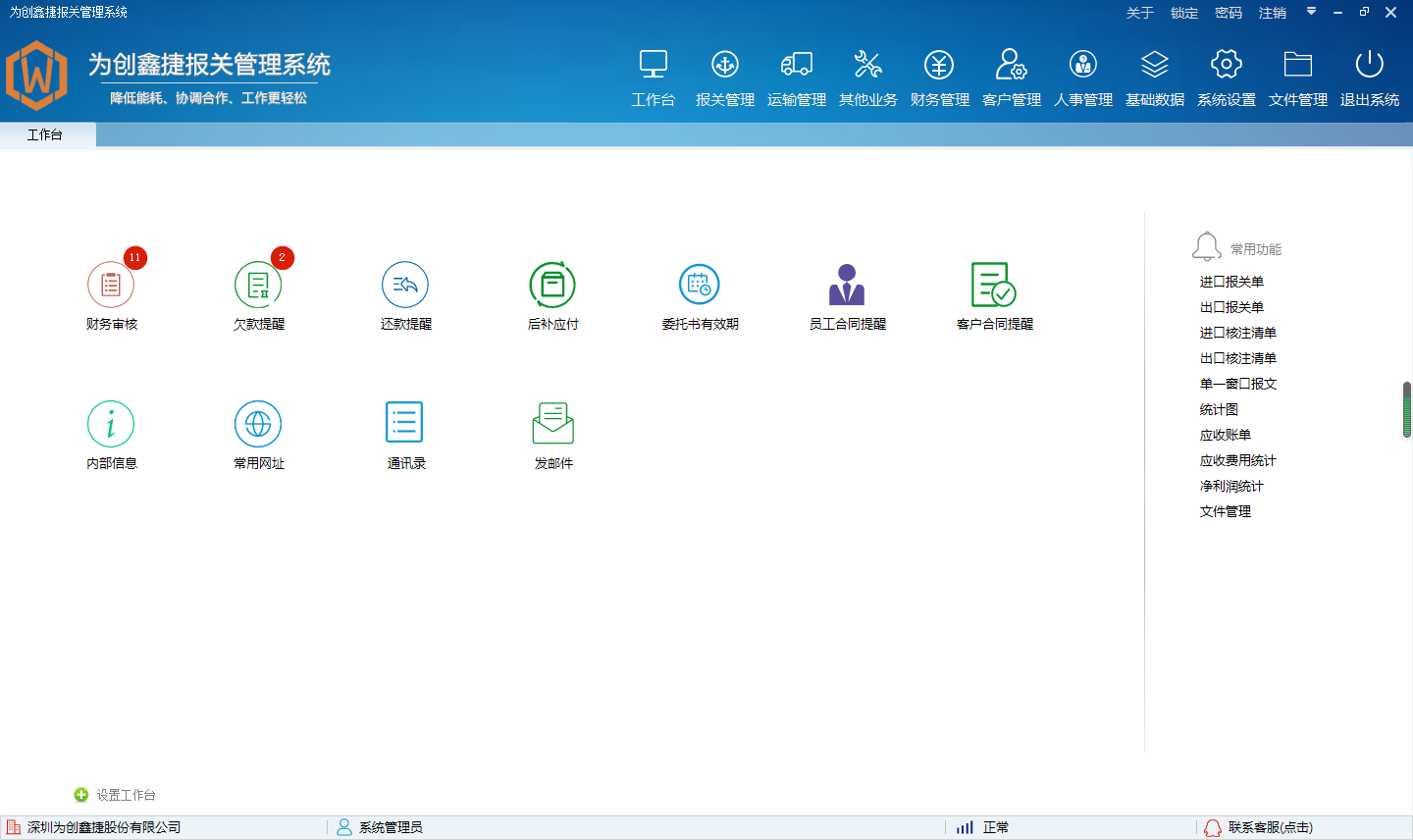Open 进口报关单 from 常用功能 list
Viewport: 1413px width, 840px height.
click(1231, 282)
